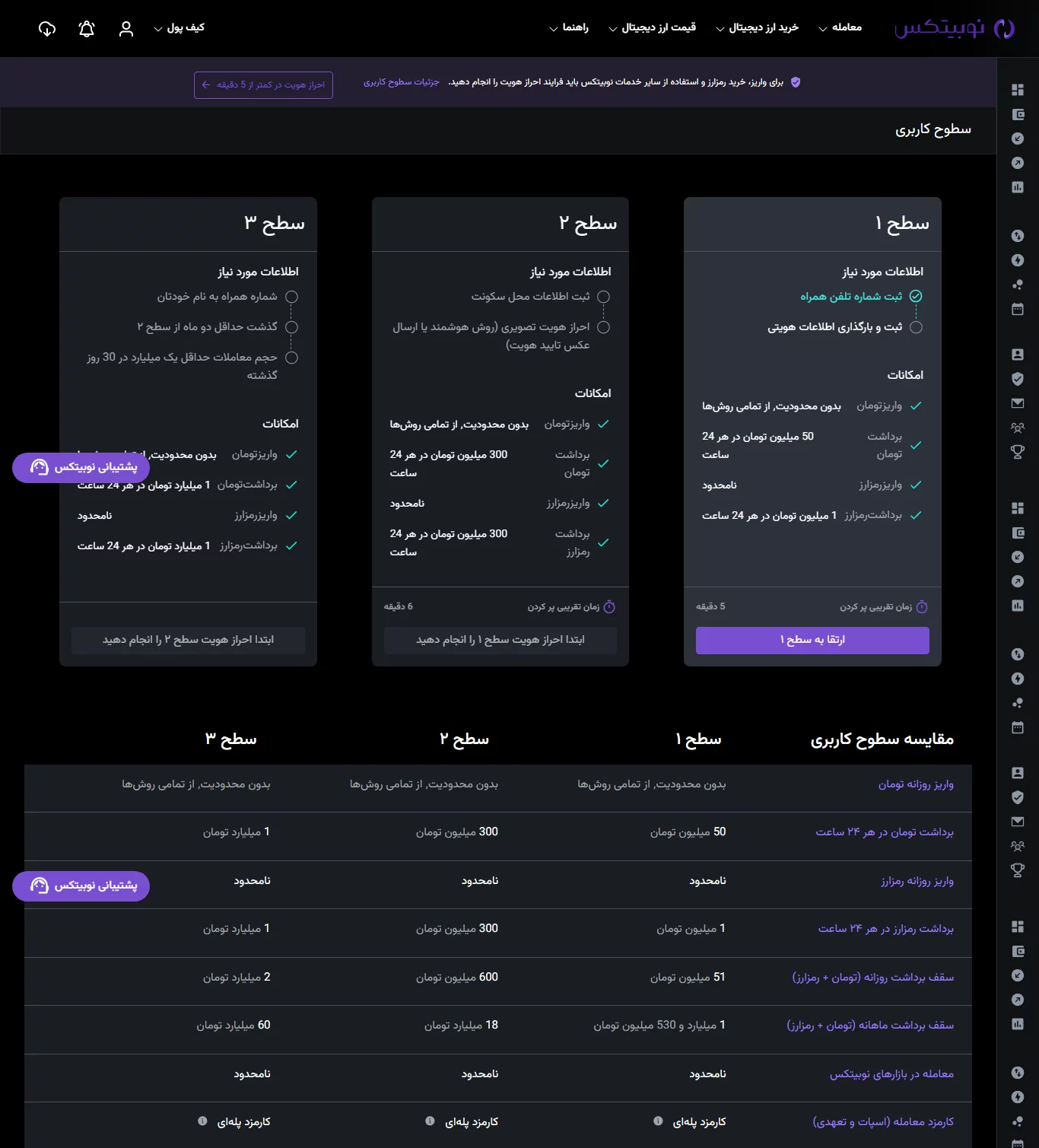Click checkmark beside Level 3 'برداشت‌تومان'
Screen dimensions: 1039x1148
pyautogui.click(x=291, y=485)
